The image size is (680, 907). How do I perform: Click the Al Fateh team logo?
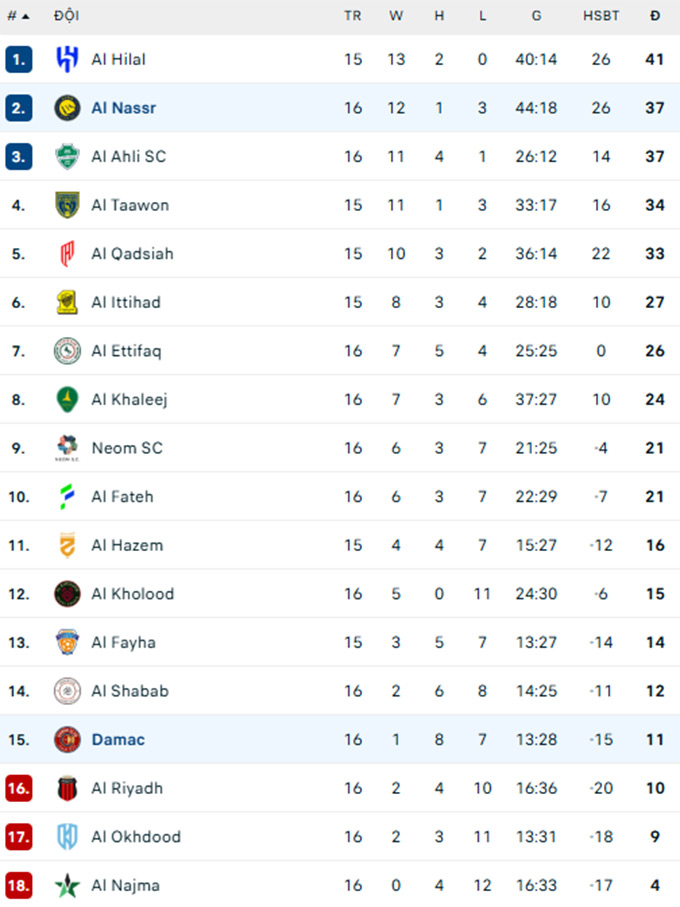(x=67, y=496)
